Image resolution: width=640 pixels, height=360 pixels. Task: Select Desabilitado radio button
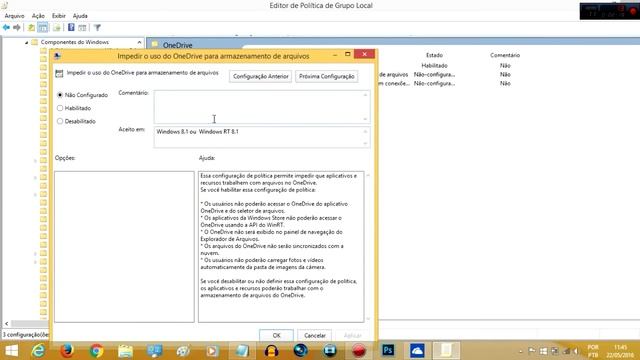(60, 121)
